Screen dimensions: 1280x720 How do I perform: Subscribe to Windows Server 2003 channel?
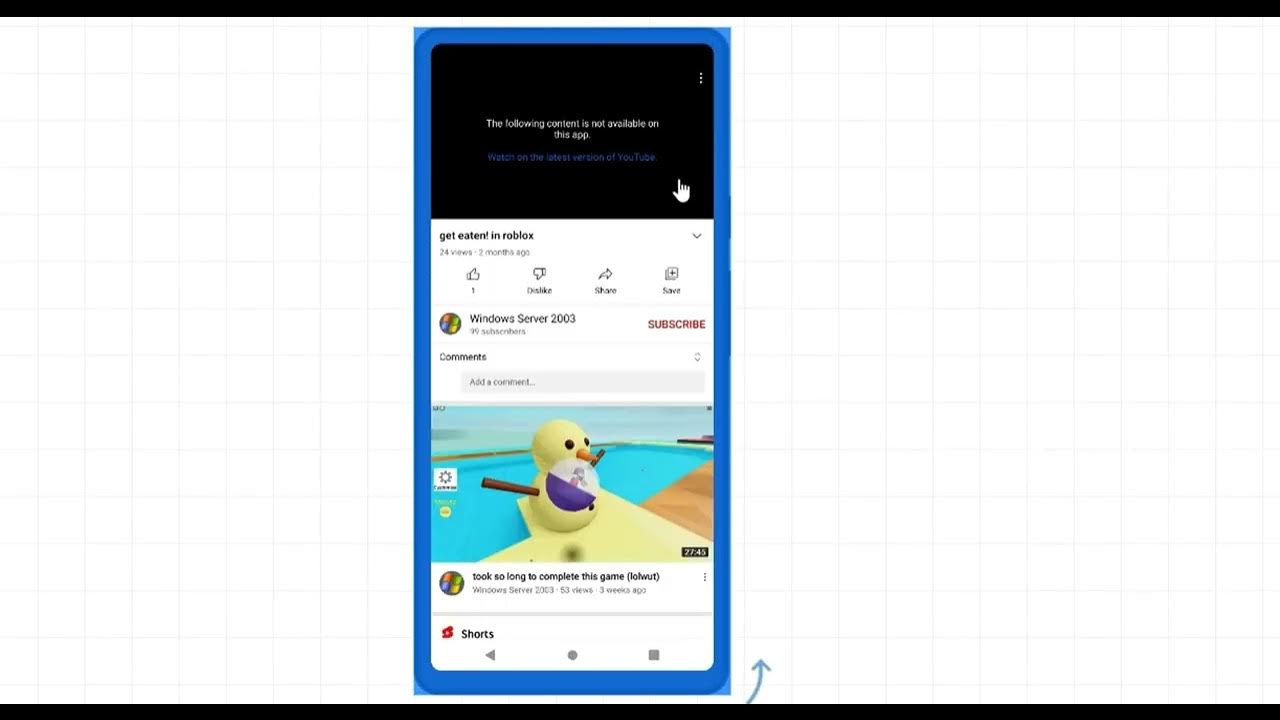pos(676,324)
